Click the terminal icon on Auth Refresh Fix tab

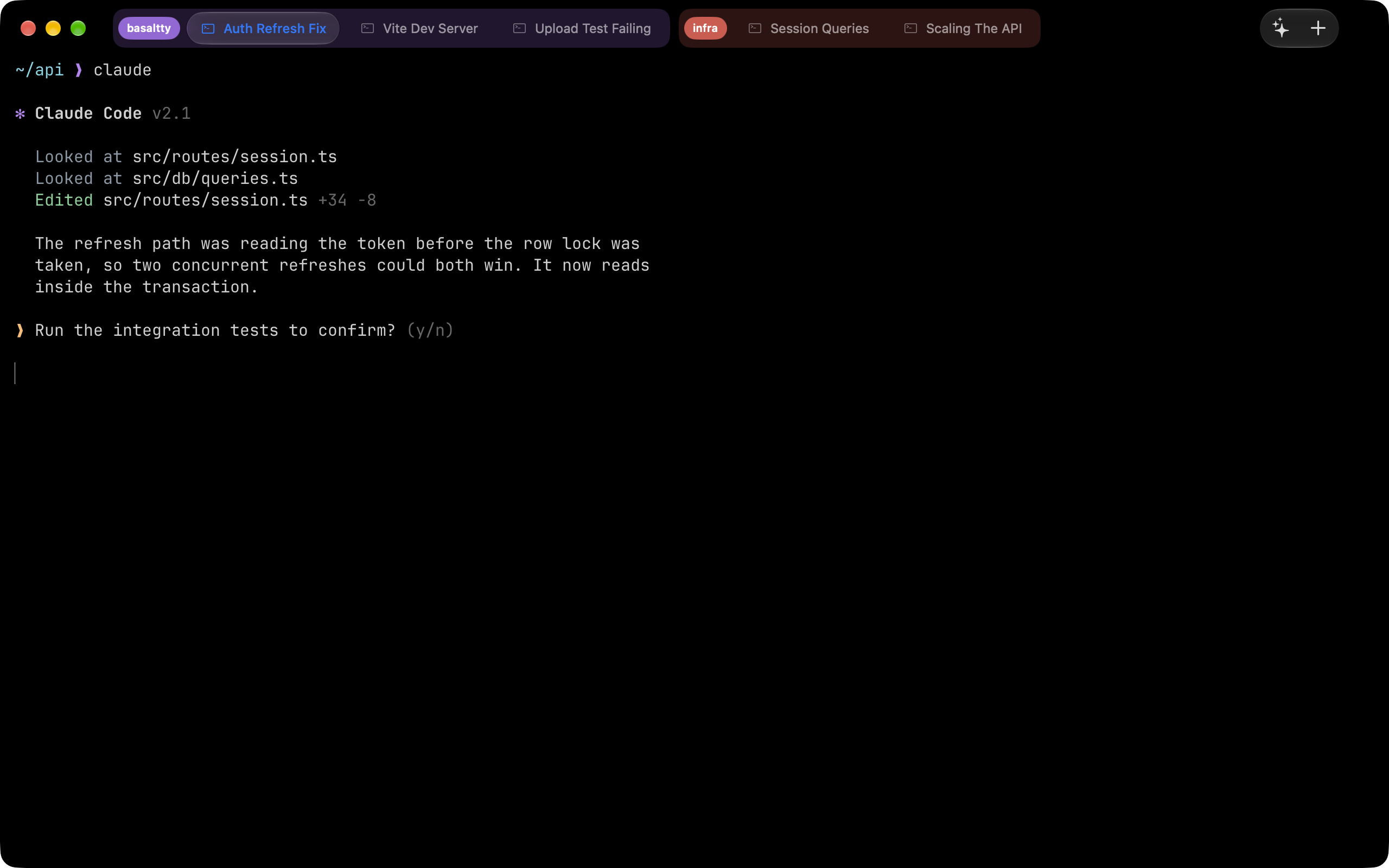click(x=208, y=28)
